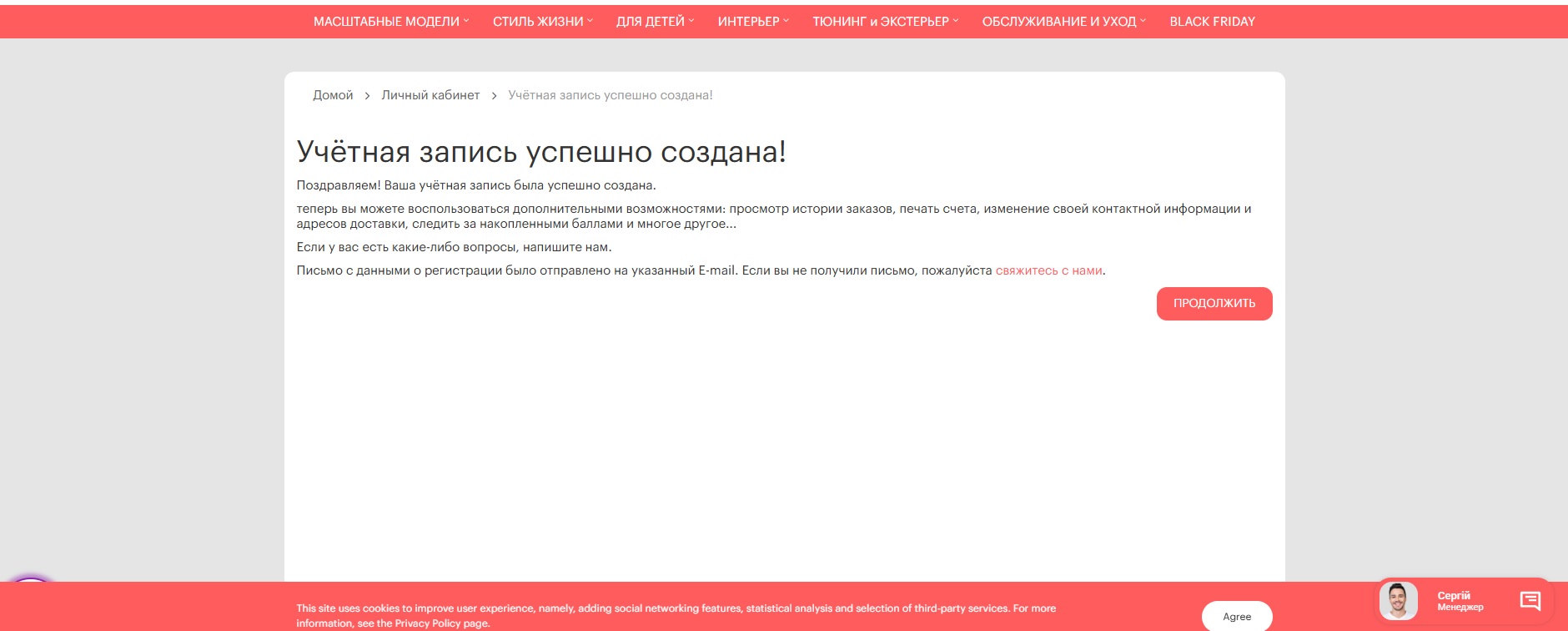Open the ТЮНИНГ и ЭКСТЕРЬЕР chevron
The image size is (1568, 631).
pyautogui.click(x=956, y=21)
